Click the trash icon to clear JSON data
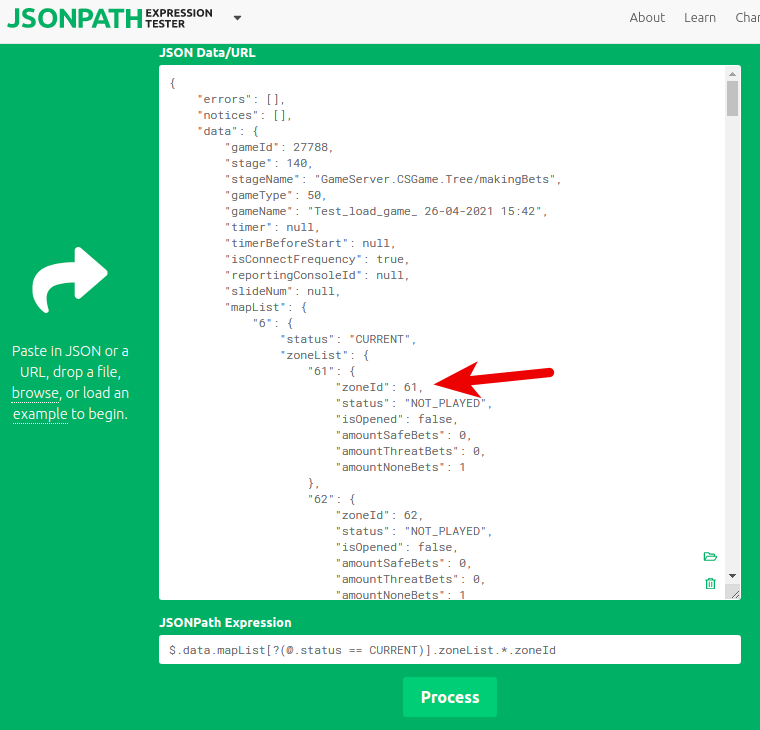Image resolution: width=760 pixels, height=730 pixels. pos(710,583)
